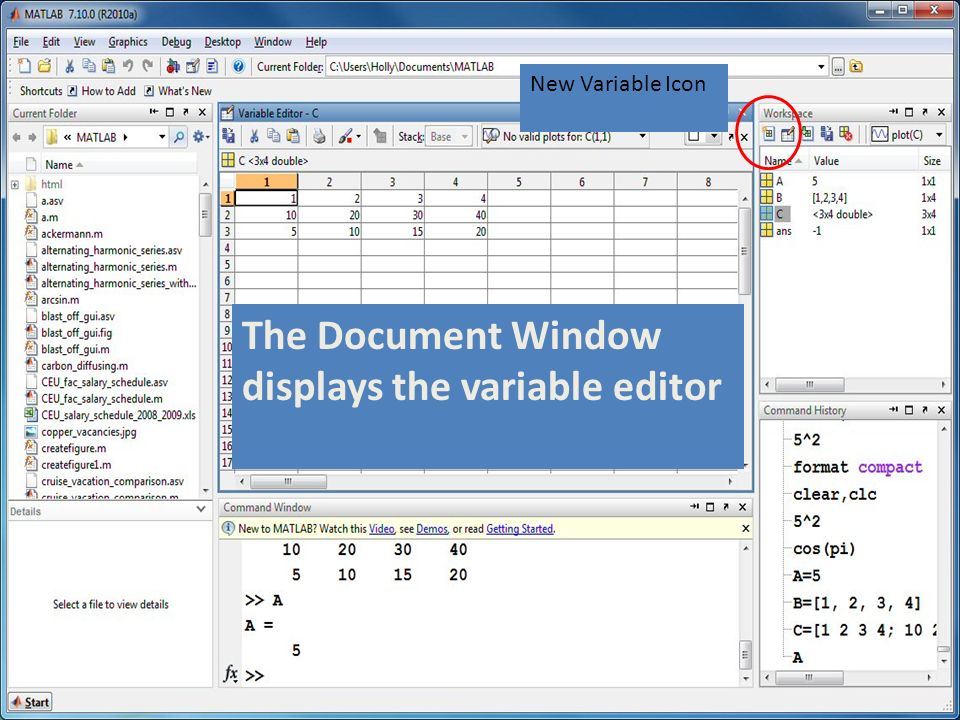Go up one folder level icon
The width and height of the screenshot is (960, 720).
(x=856, y=67)
